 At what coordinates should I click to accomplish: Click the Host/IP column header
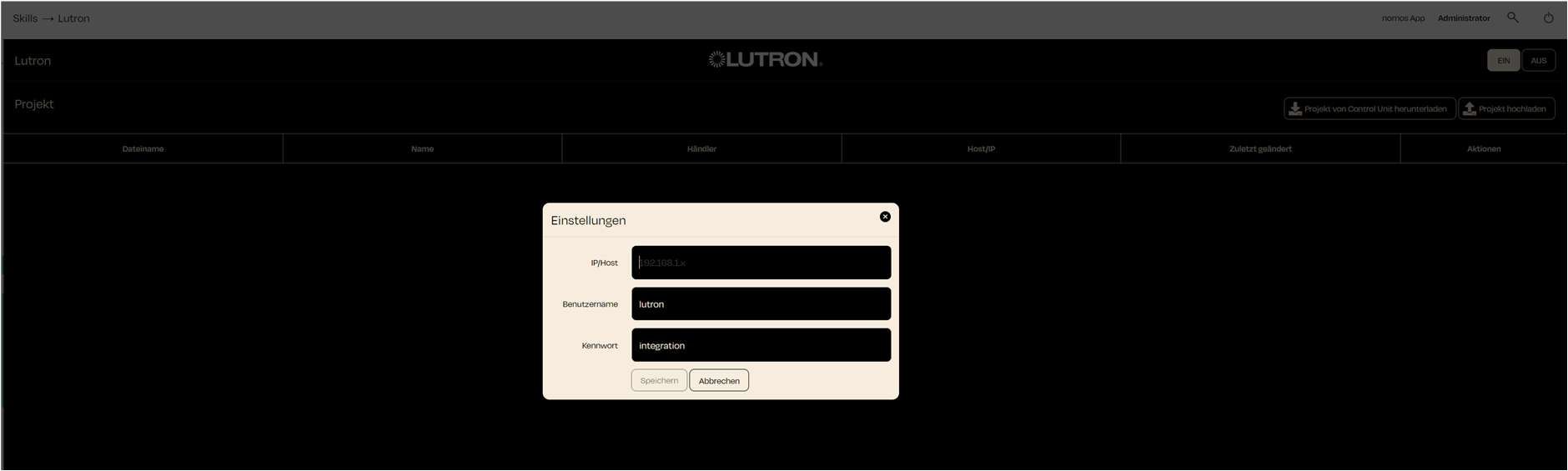tap(981, 149)
